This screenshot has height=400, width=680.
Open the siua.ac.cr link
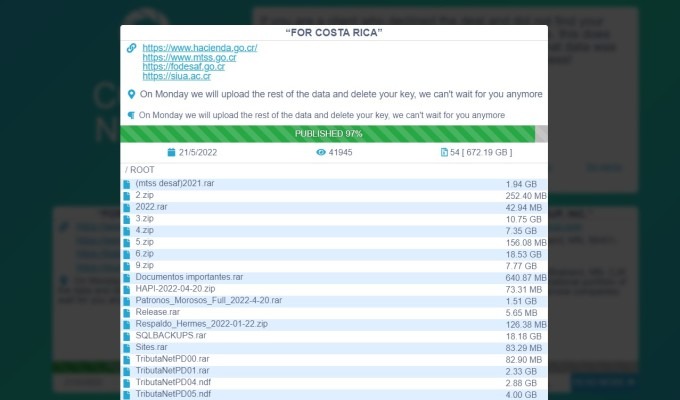tap(178, 76)
